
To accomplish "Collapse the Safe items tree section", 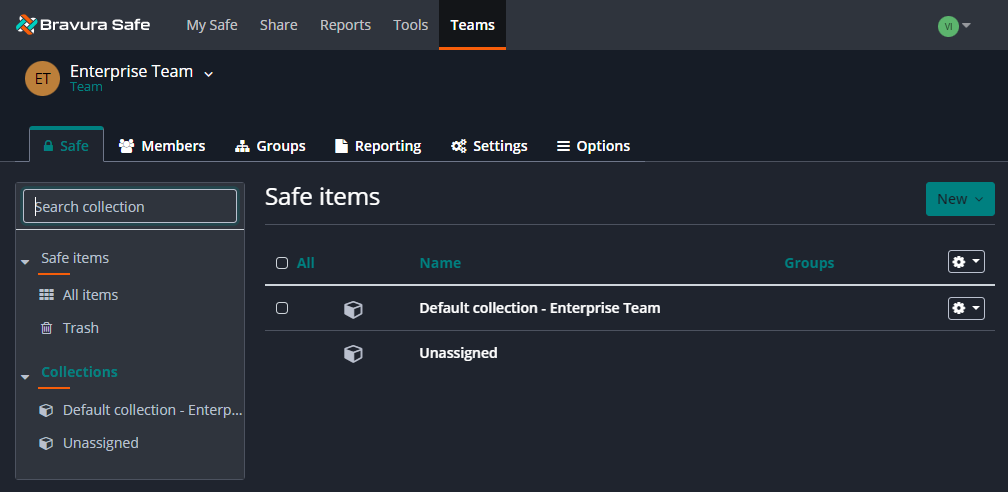I will 25,262.
